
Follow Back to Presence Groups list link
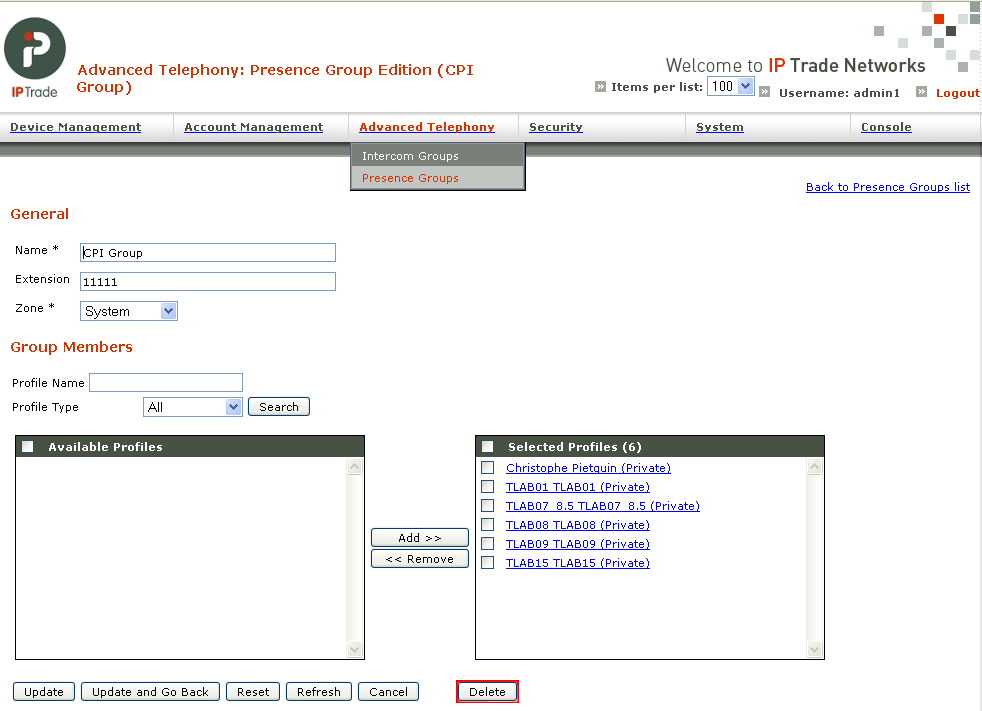[x=887, y=187]
